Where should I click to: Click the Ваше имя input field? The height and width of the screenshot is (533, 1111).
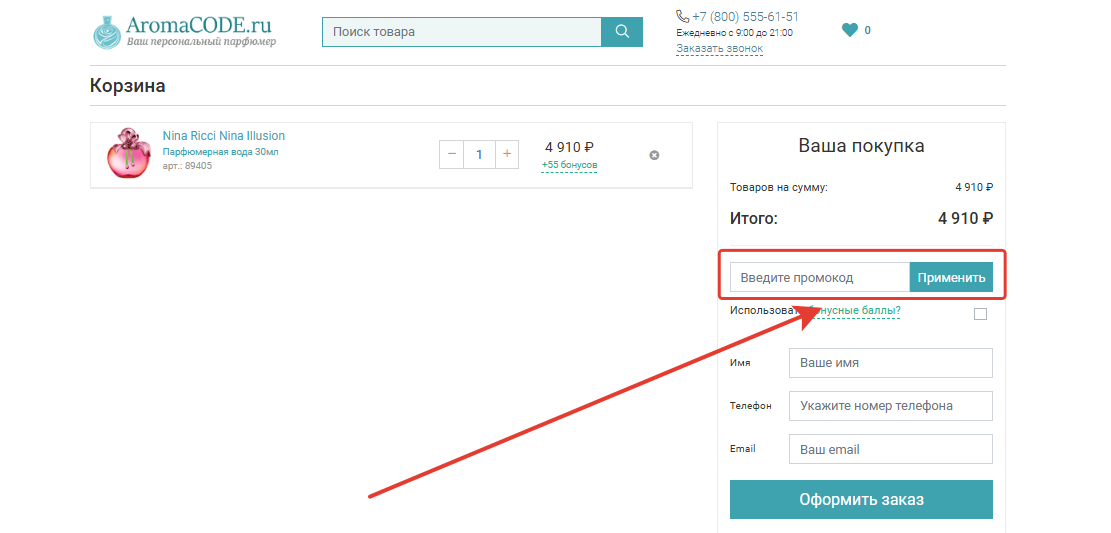[891, 363]
